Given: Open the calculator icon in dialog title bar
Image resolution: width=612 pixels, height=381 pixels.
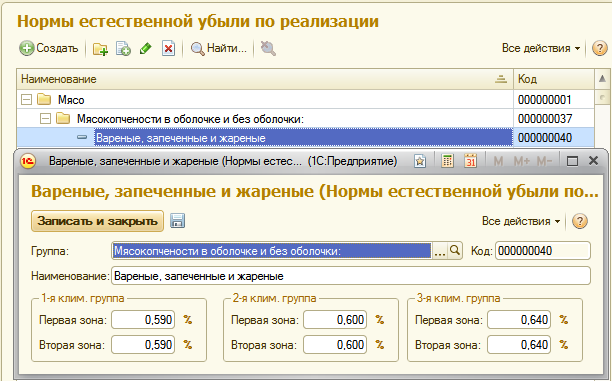Looking at the screenshot, I should tap(447, 161).
